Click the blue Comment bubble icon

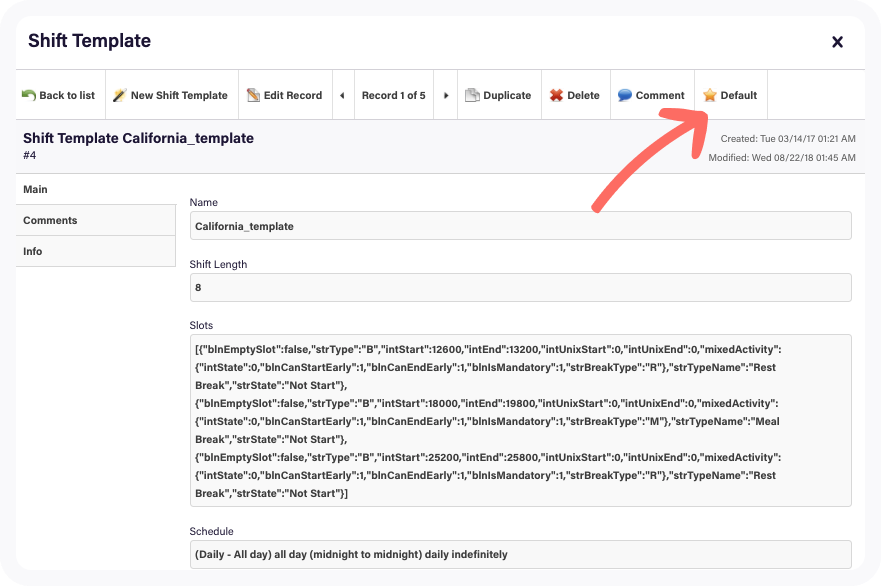[625, 96]
